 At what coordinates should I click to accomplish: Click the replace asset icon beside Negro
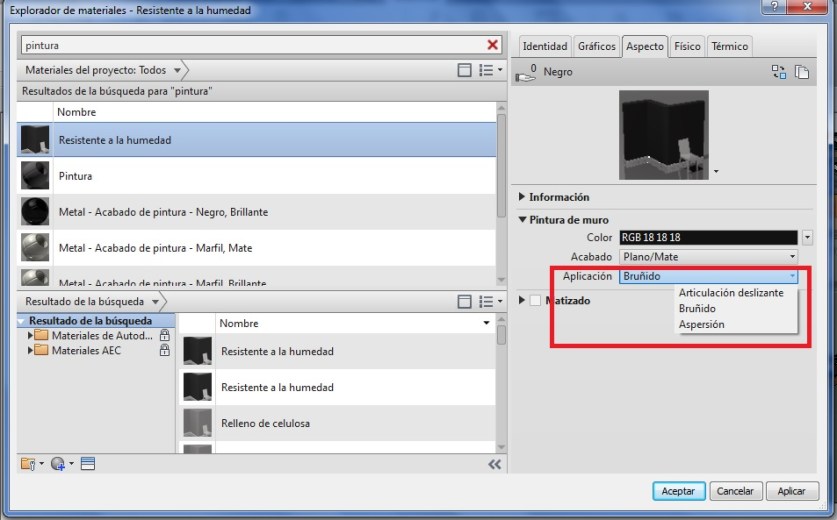coord(778,72)
